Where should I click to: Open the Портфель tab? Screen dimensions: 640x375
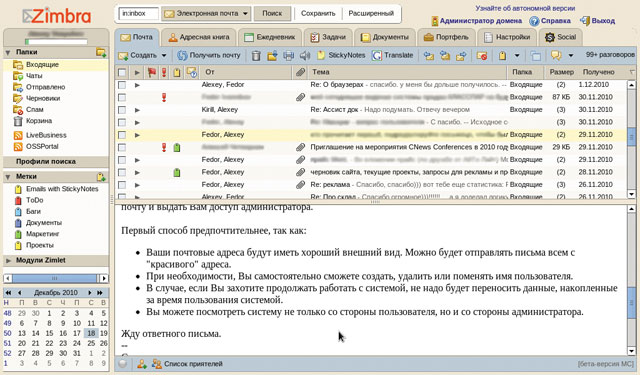pos(446,37)
